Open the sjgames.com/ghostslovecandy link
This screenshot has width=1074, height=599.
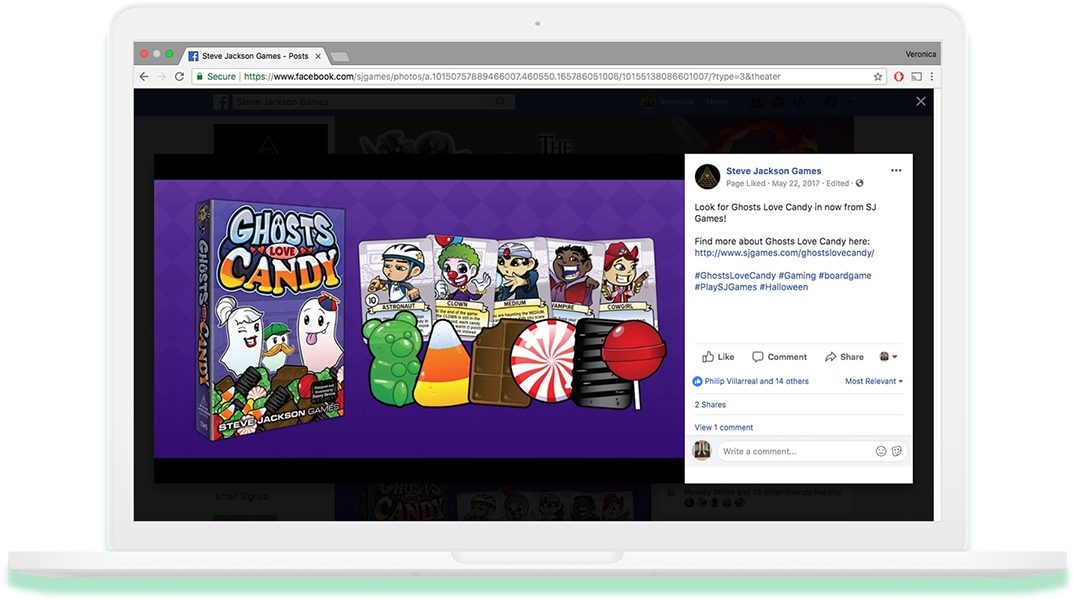(784, 252)
